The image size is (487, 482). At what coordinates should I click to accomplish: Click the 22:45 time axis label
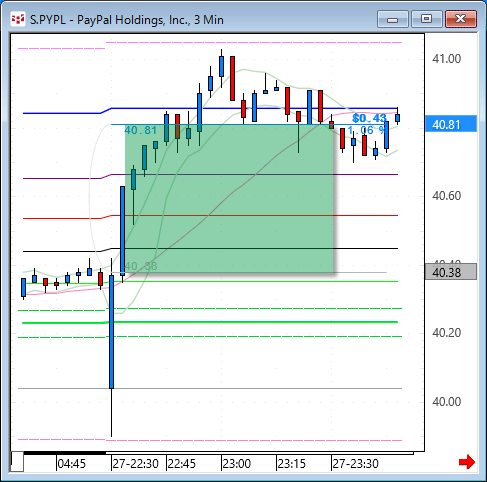tap(182, 464)
